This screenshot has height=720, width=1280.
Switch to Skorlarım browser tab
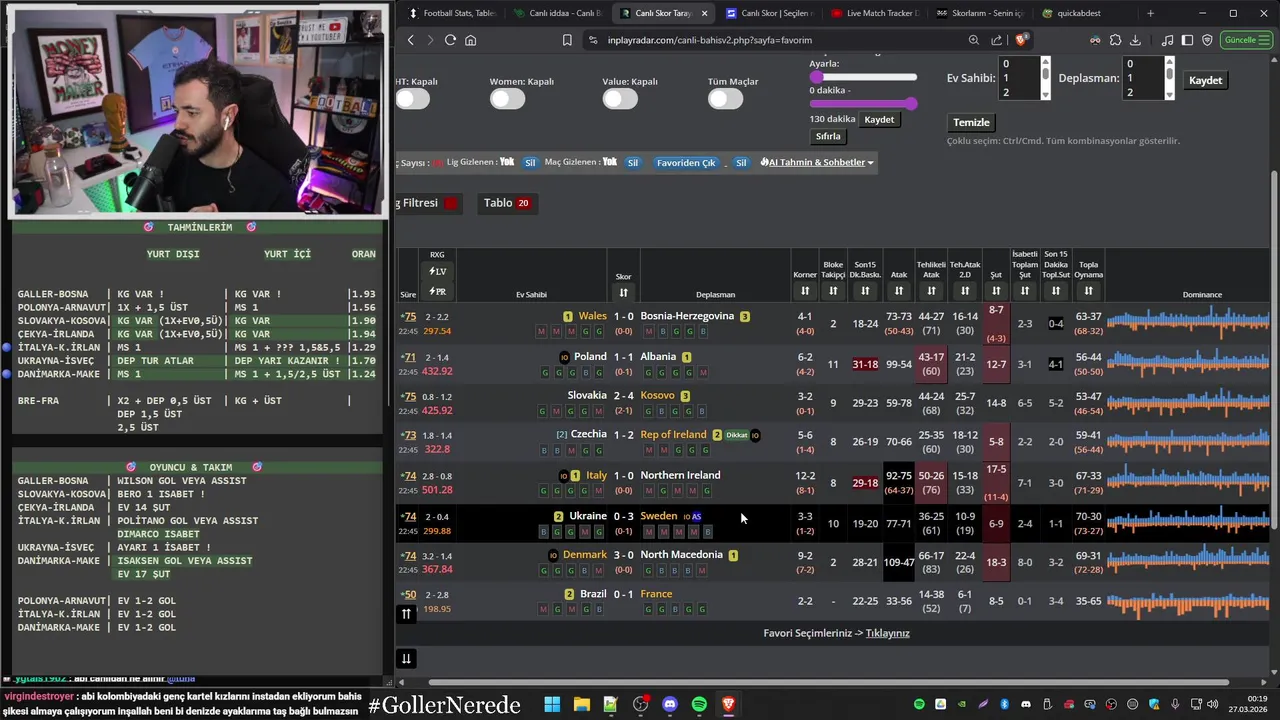coord(981,13)
